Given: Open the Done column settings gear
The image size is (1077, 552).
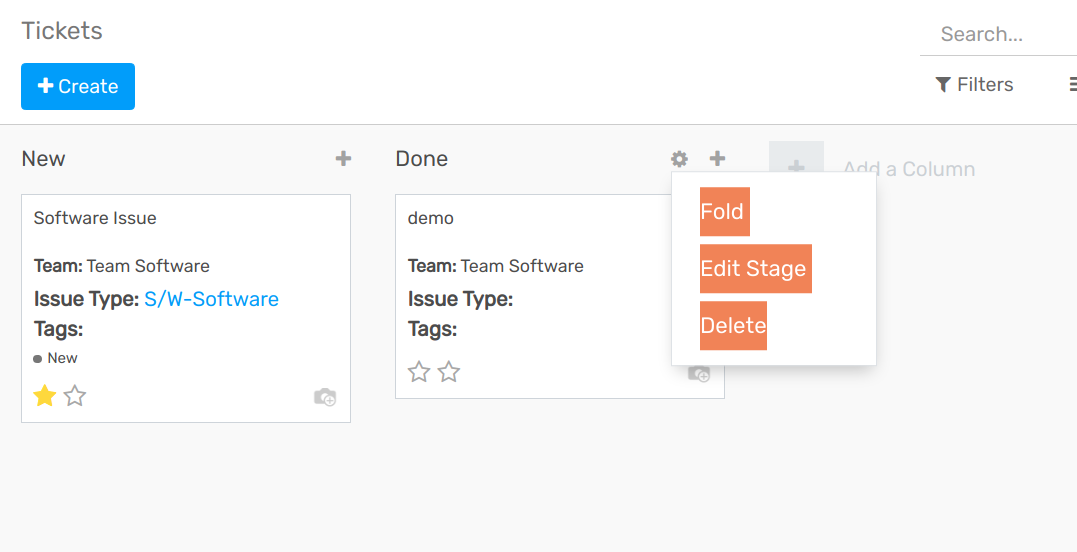Looking at the screenshot, I should click(679, 159).
